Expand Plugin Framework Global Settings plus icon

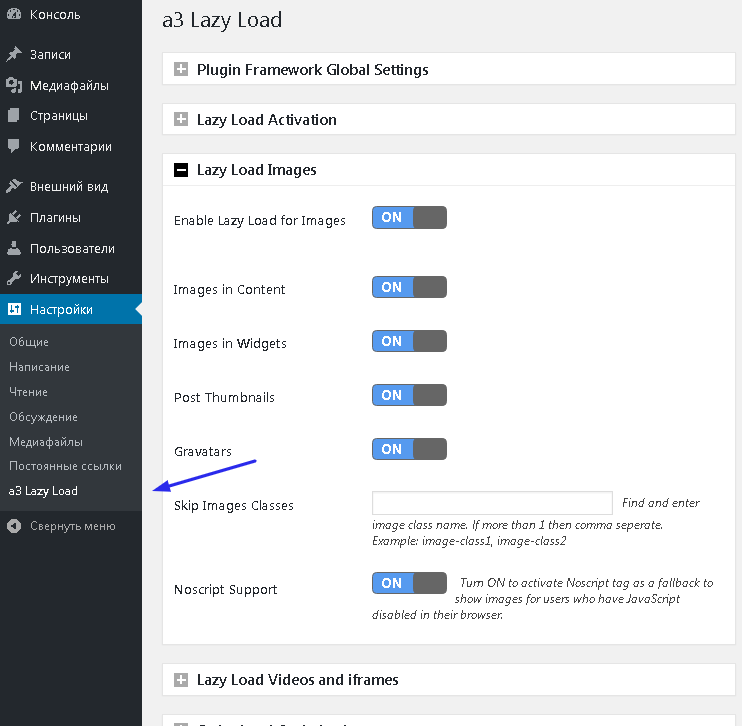tap(181, 69)
